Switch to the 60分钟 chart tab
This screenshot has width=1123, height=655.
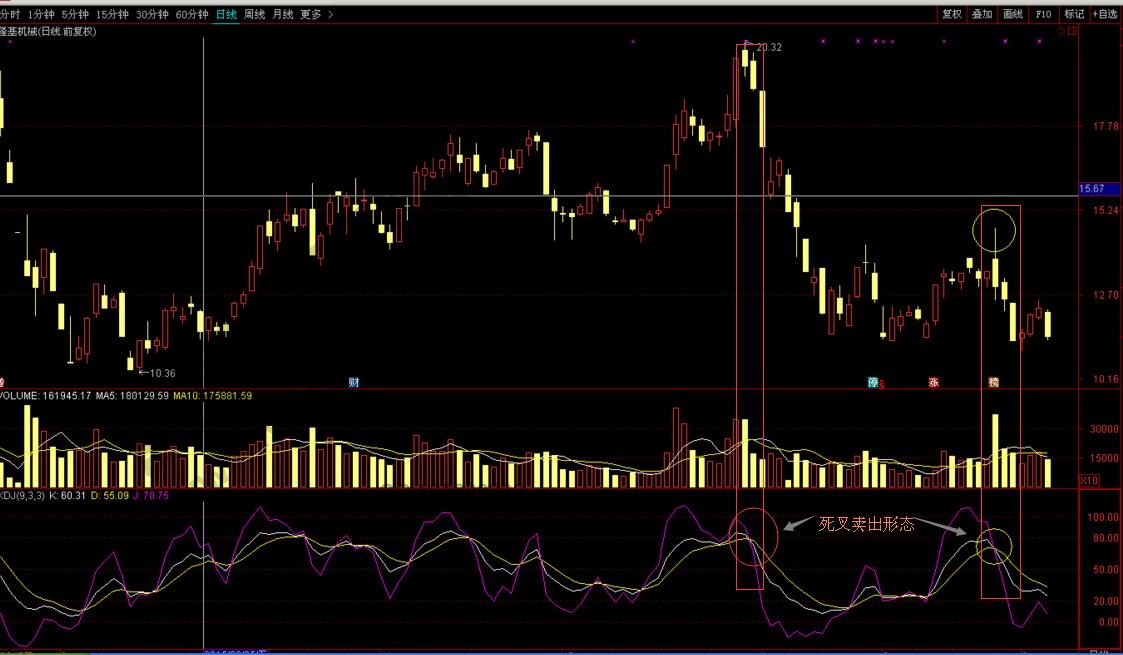192,14
